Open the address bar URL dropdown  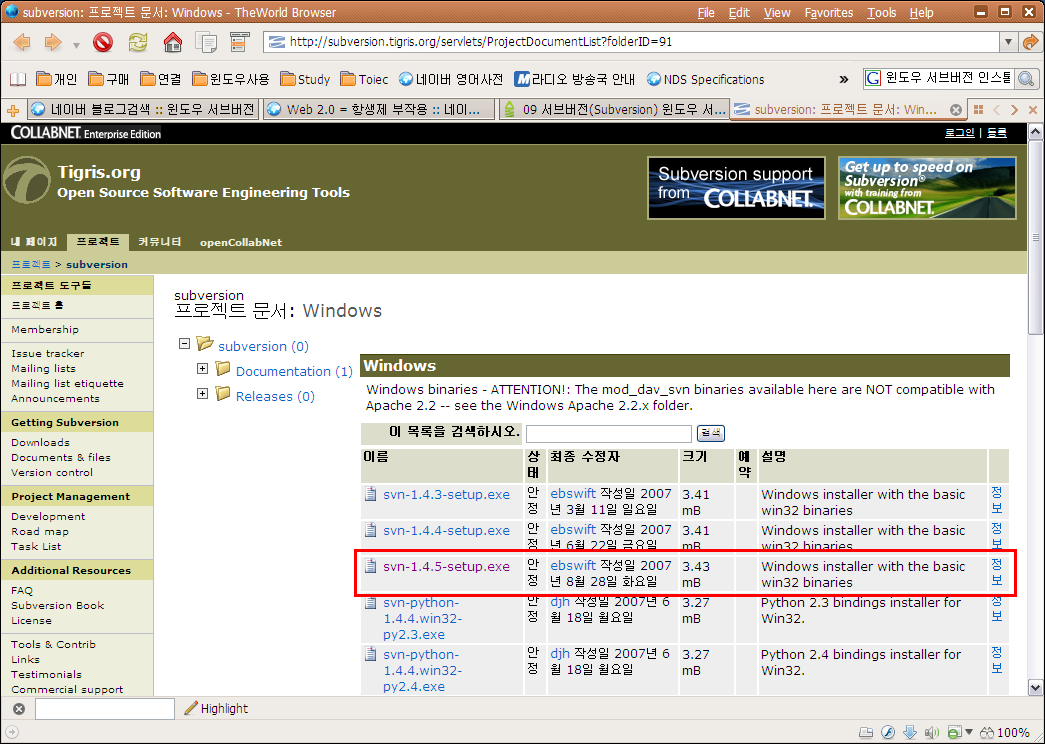click(x=1008, y=42)
